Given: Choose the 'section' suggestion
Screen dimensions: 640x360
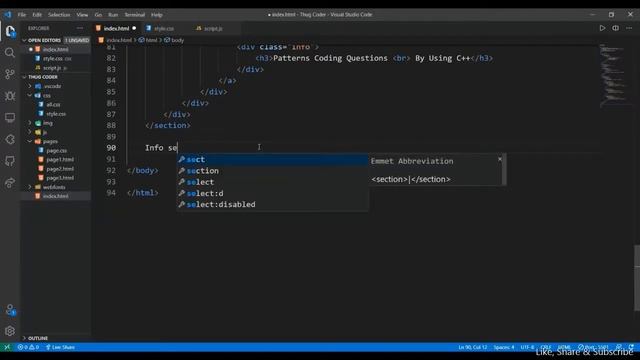Looking at the screenshot, I should pos(272,171).
